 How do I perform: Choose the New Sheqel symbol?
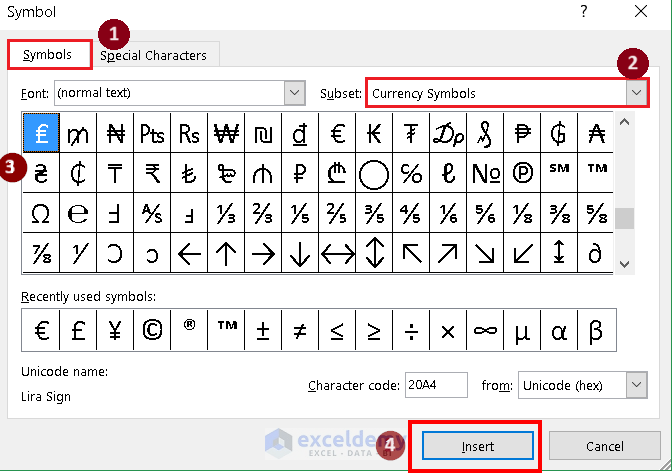[263, 133]
